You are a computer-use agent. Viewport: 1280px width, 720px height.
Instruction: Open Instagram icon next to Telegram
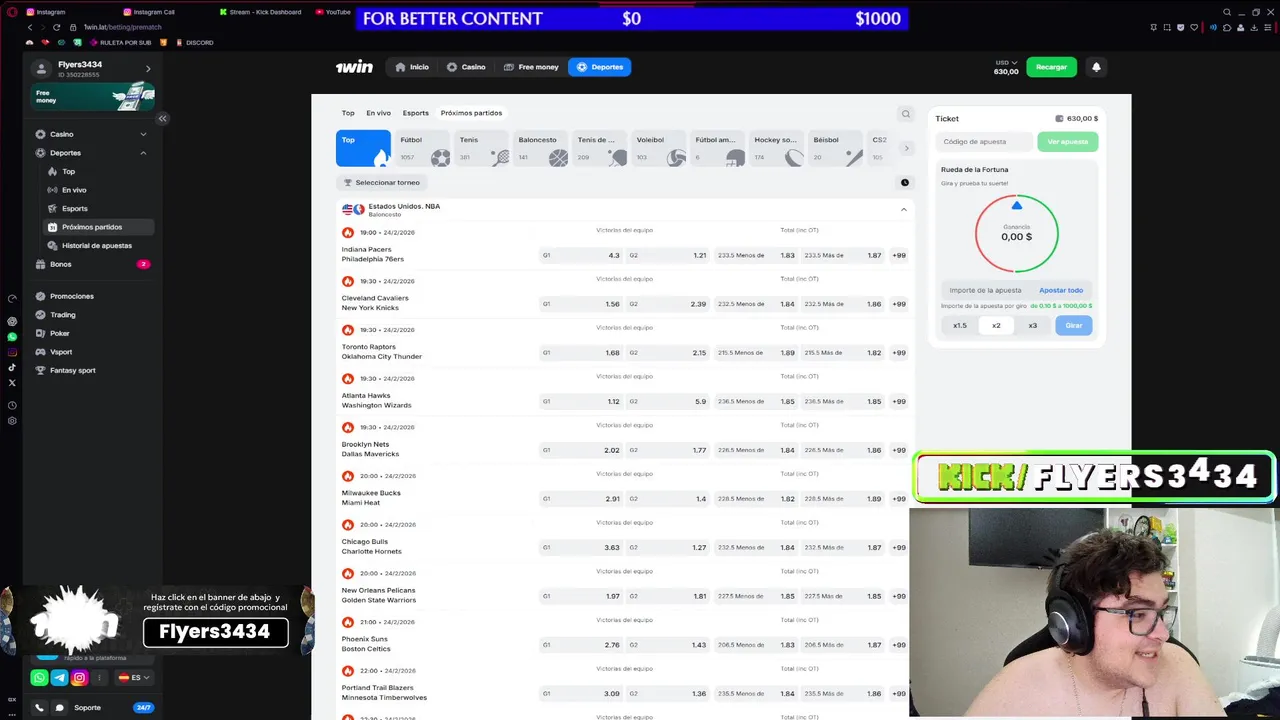click(x=79, y=678)
